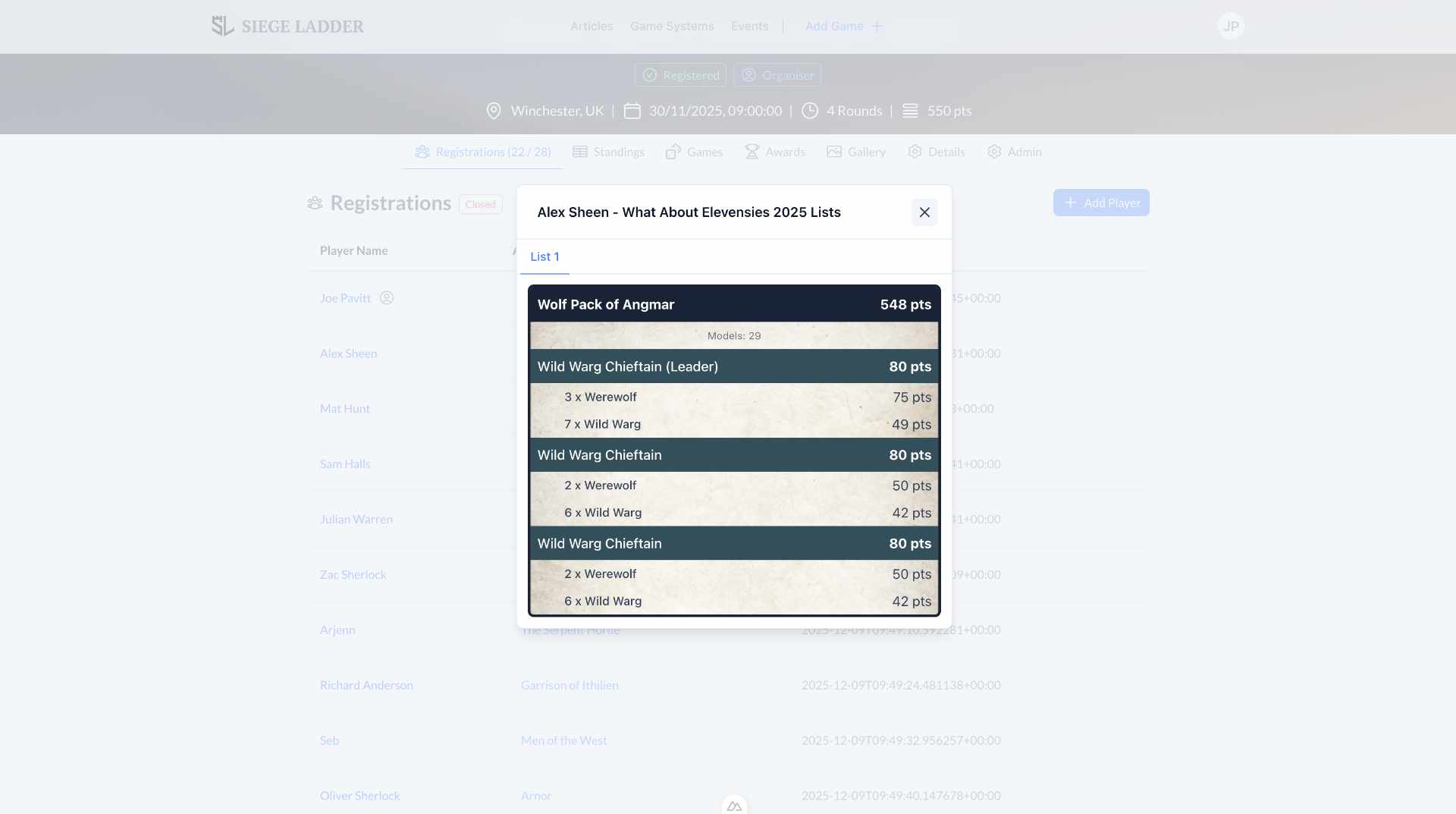The image size is (1456, 814).
Task: Switch to the Awards tab
Action: click(774, 152)
